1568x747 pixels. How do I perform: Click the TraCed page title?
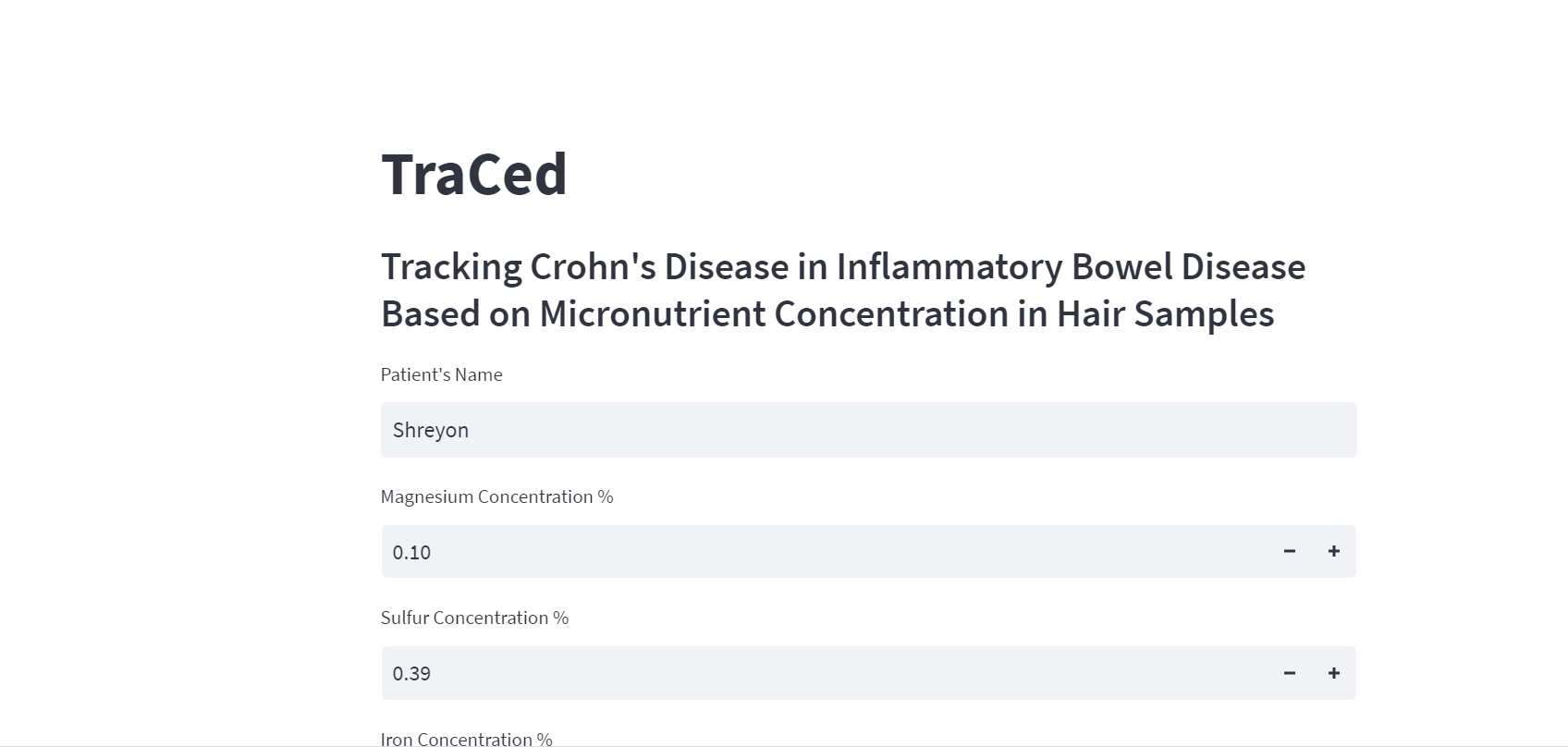[474, 174]
